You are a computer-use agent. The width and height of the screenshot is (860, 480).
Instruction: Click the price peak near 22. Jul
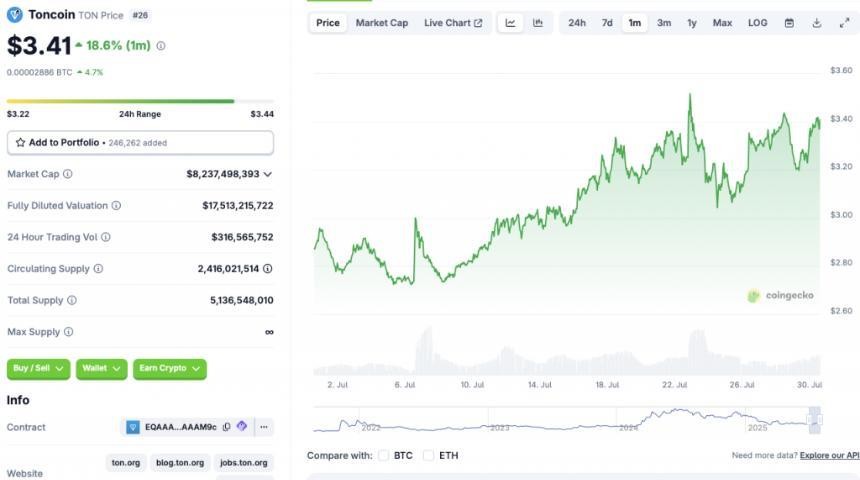[690, 95]
